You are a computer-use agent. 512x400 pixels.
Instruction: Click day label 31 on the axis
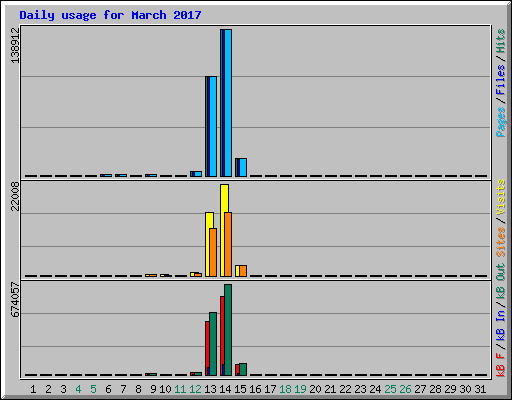pyautogui.click(x=480, y=389)
